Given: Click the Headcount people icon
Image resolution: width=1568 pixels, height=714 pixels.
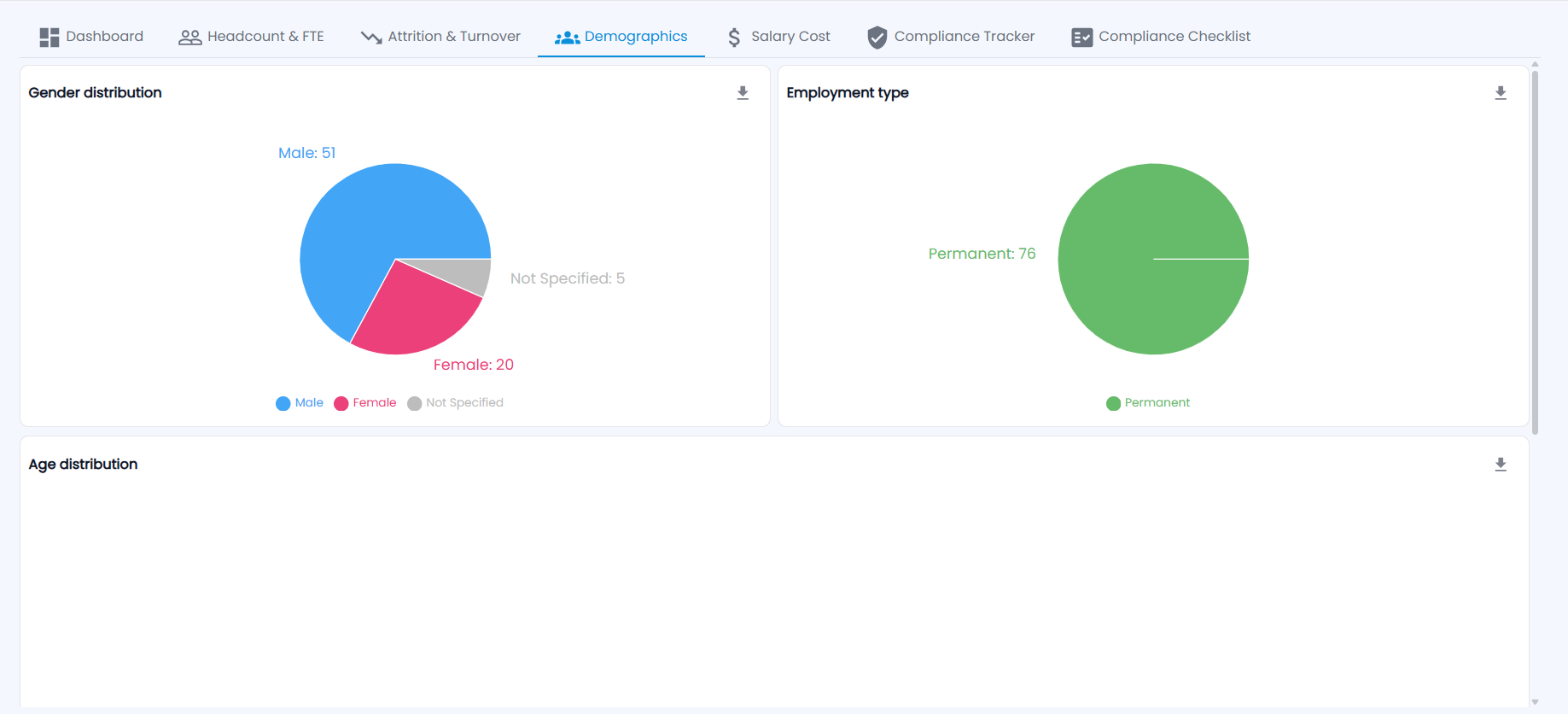Looking at the screenshot, I should point(189,37).
